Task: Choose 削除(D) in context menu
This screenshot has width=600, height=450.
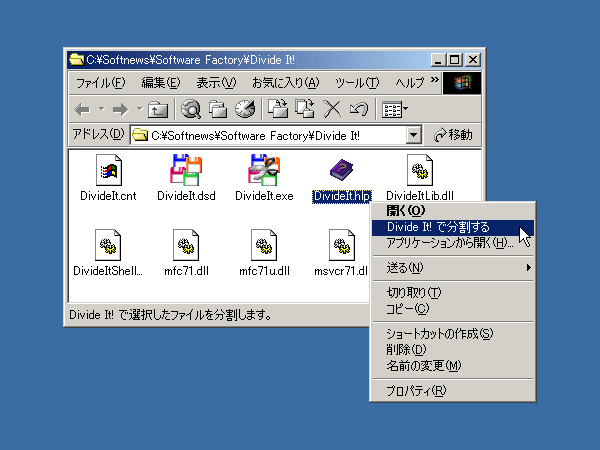Action: (453, 350)
